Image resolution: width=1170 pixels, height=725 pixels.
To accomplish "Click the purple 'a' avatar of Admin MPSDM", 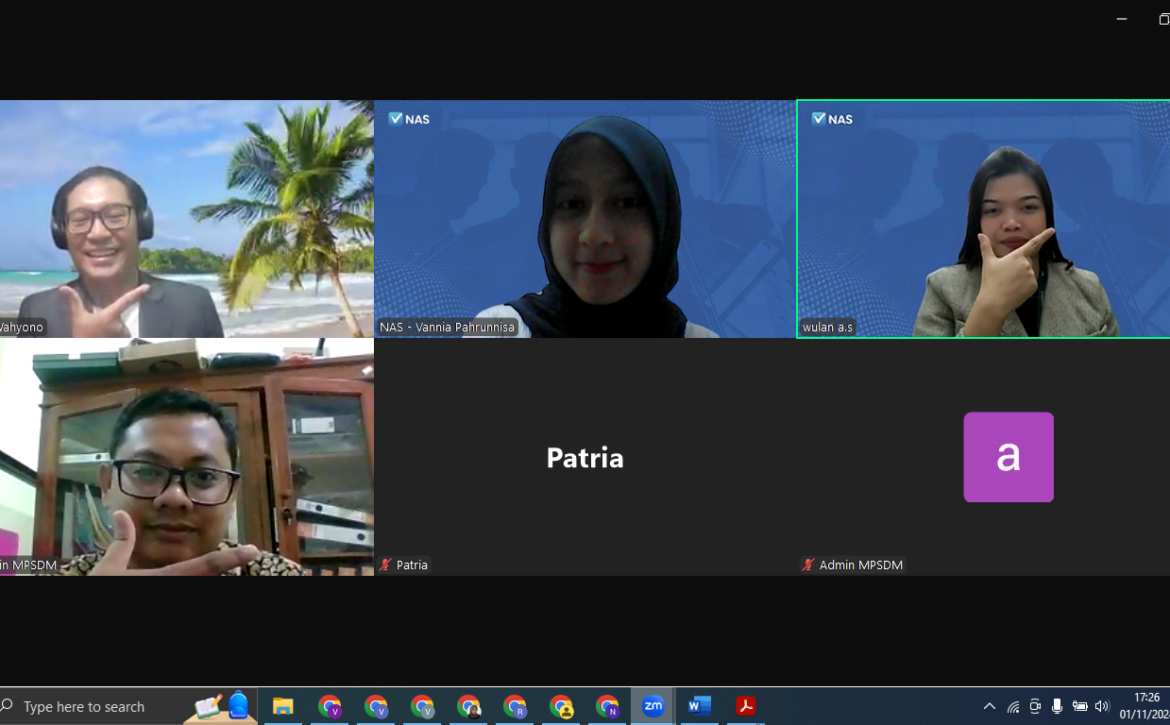I will 1008,457.
